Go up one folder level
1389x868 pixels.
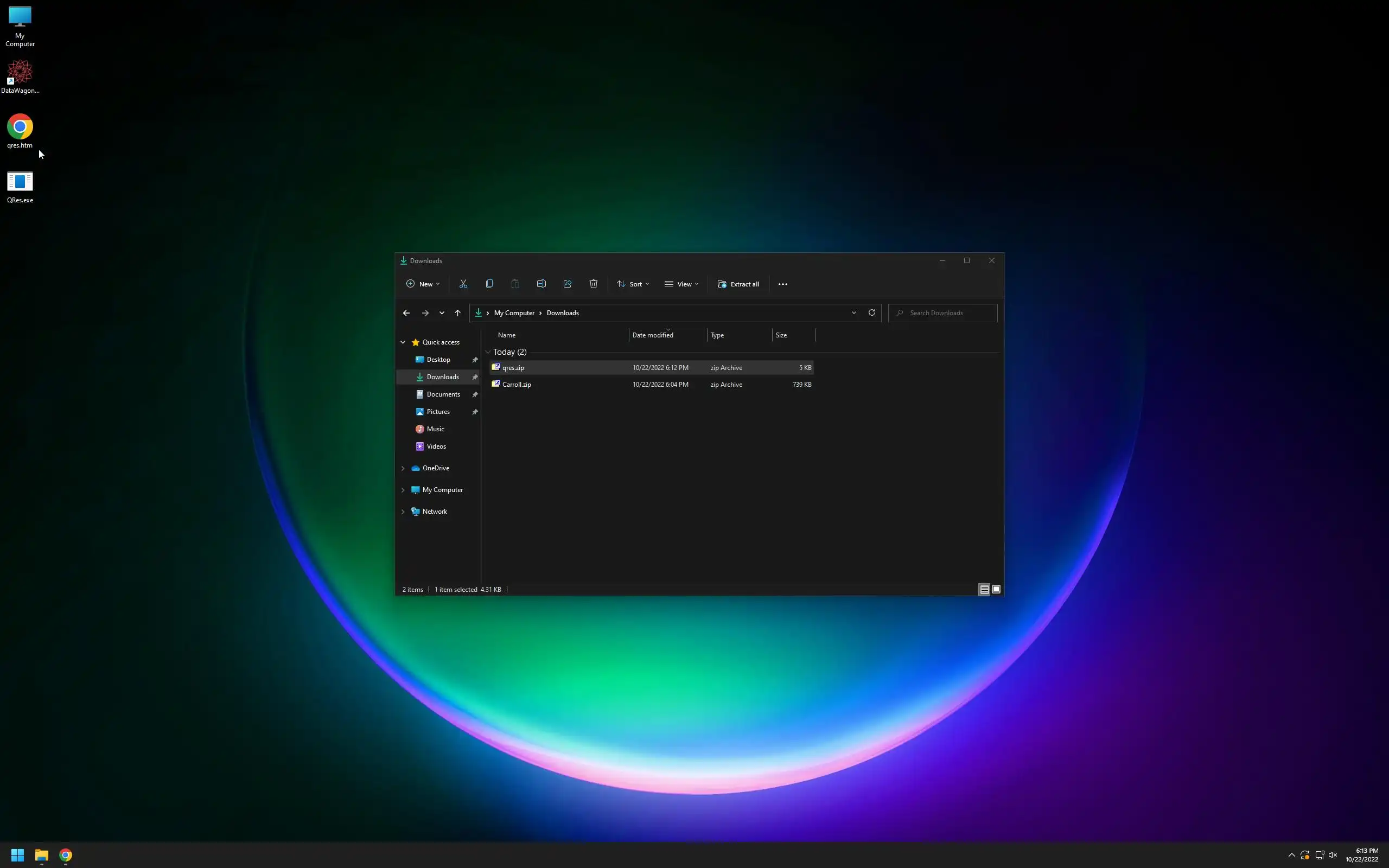click(x=457, y=313)
